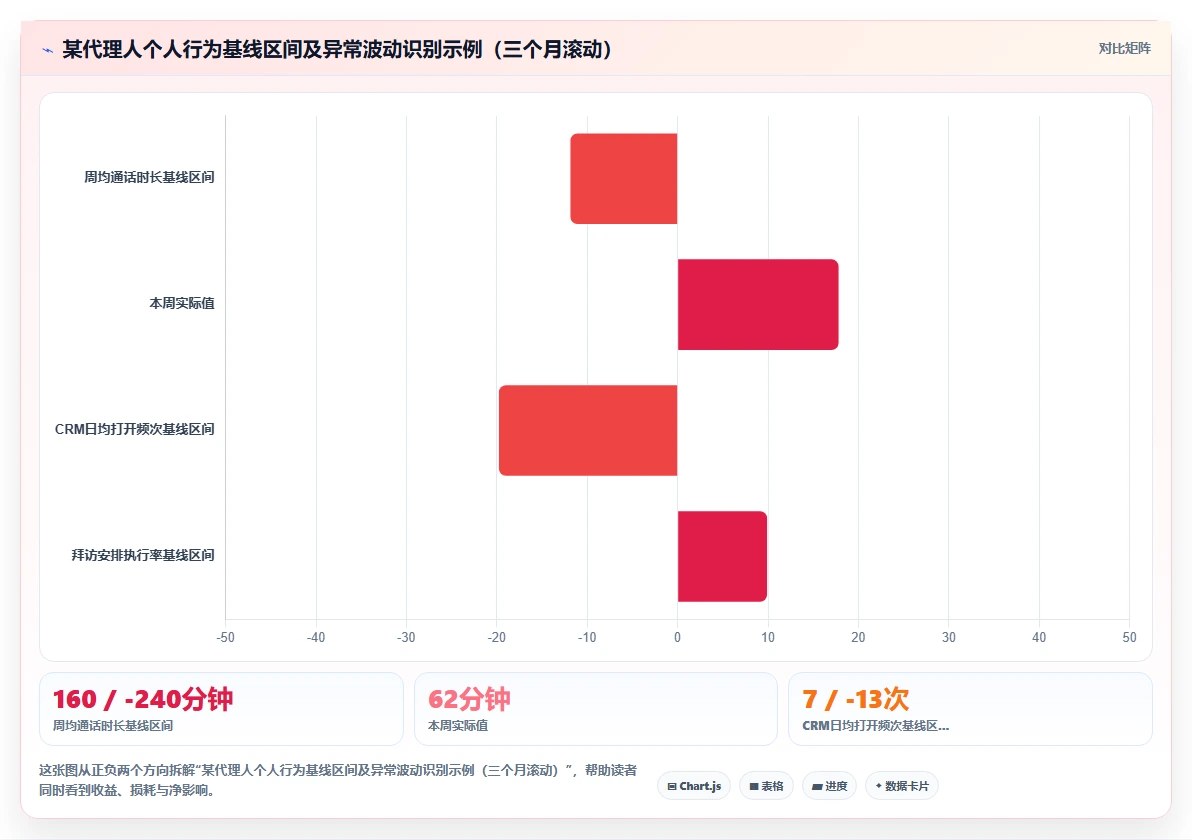This screenshot has height=840, width=1192.
Task: Click the description paragraph starting 这张图从正负
Action: coord(338,780)
